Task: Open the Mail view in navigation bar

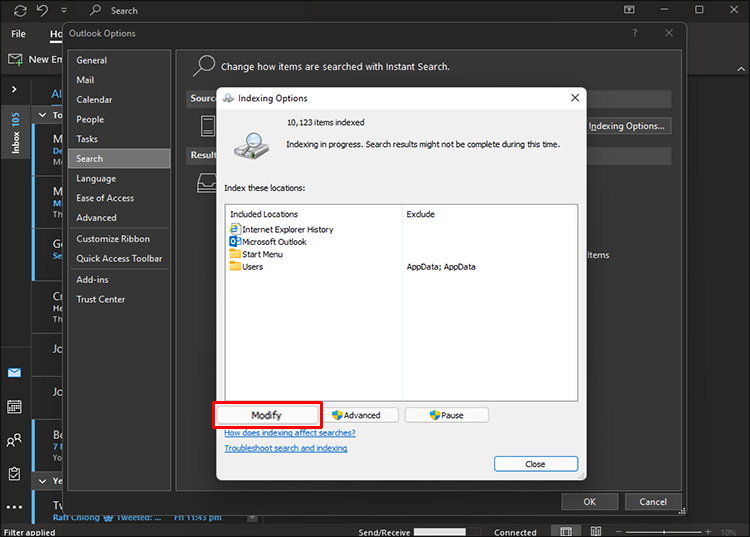Action: (x=14, y=373)
